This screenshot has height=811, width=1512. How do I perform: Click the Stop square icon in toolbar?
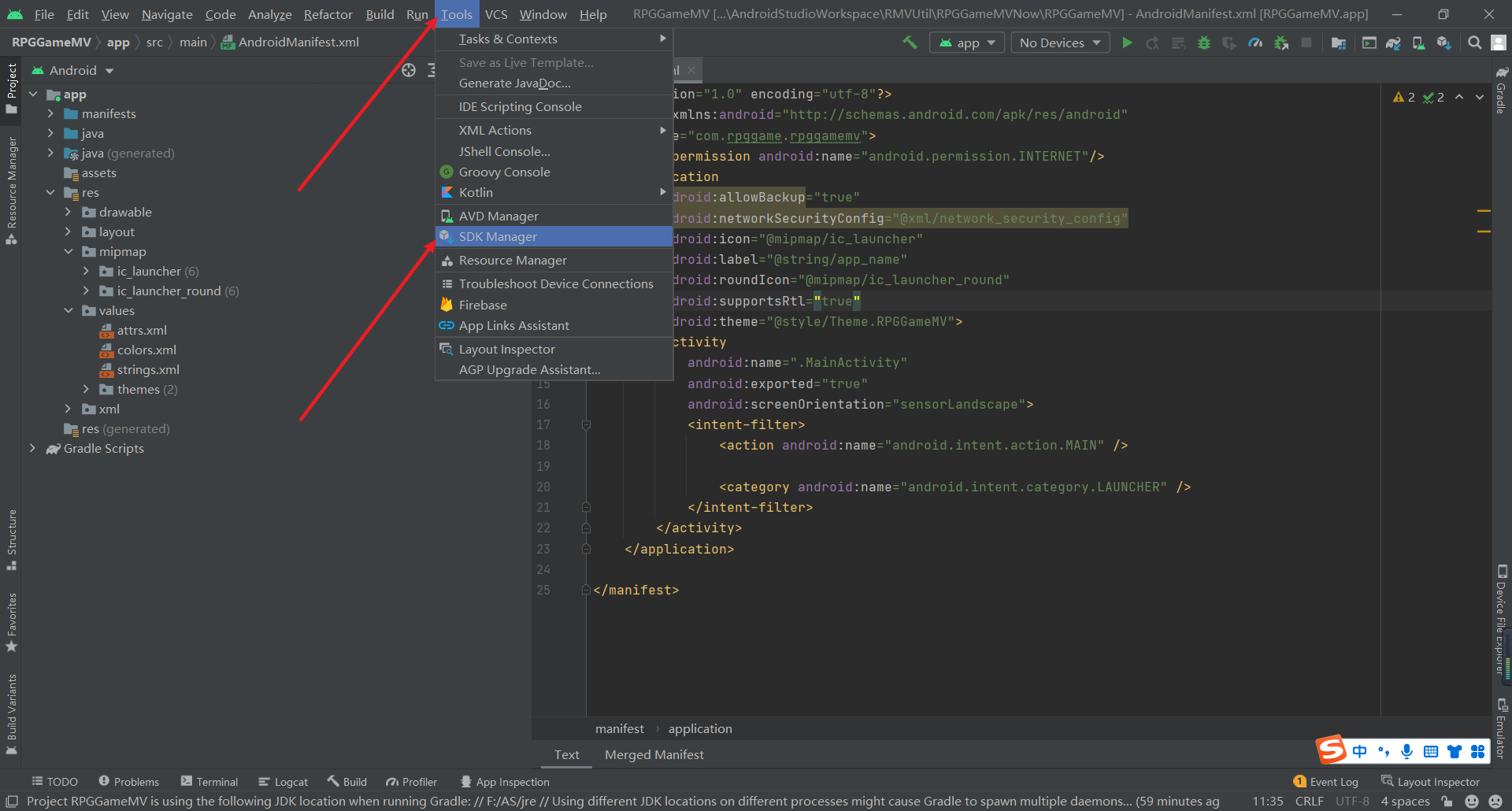1306,43
